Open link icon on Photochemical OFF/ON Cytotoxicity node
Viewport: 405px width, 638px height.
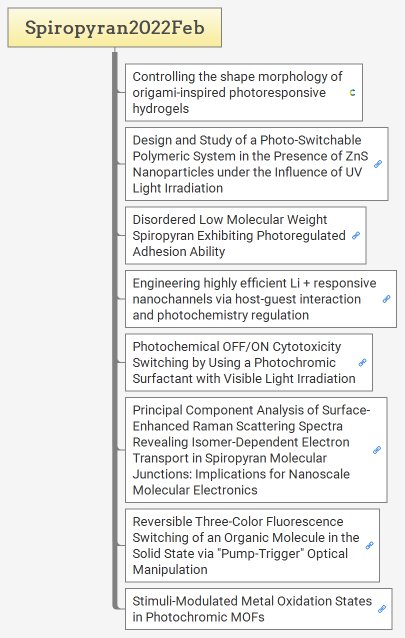[362, 363]
